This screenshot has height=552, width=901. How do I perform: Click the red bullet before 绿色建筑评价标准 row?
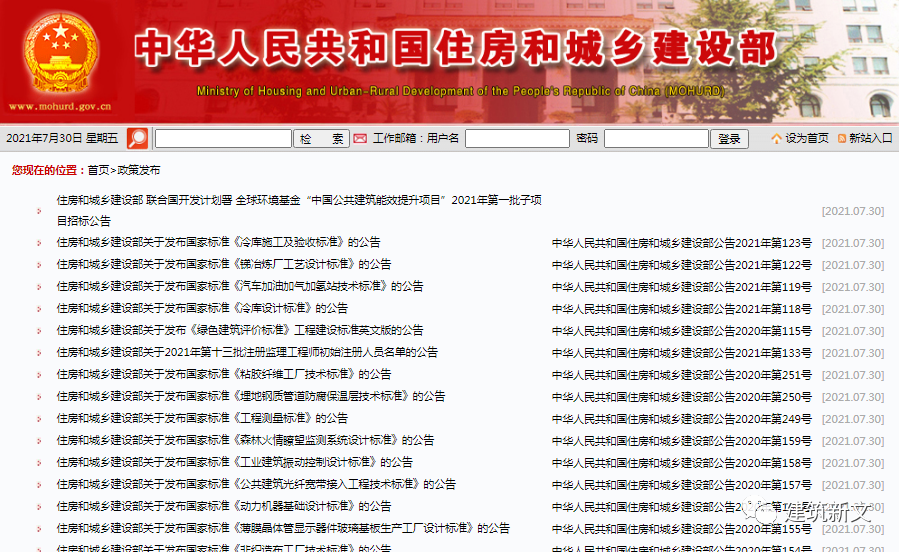tap(39, 331)
